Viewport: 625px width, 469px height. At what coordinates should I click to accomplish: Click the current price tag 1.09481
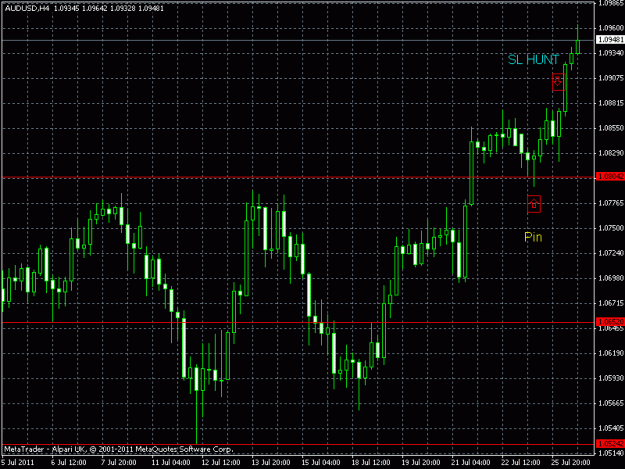(610, 39)
